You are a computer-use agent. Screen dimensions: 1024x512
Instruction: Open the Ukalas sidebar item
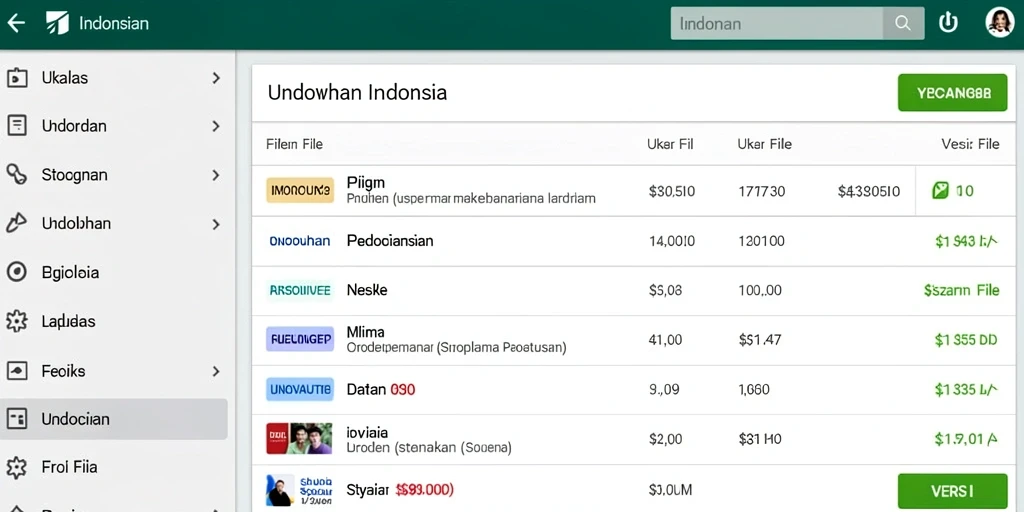coord(114,78)
